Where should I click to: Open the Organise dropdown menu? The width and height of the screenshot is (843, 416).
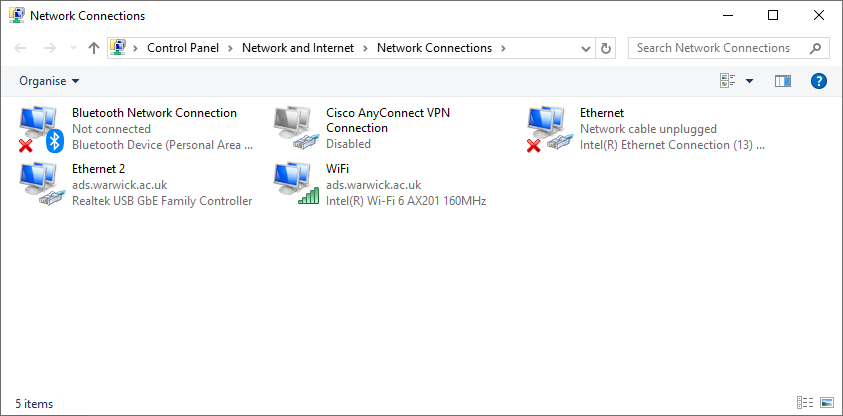49,81
